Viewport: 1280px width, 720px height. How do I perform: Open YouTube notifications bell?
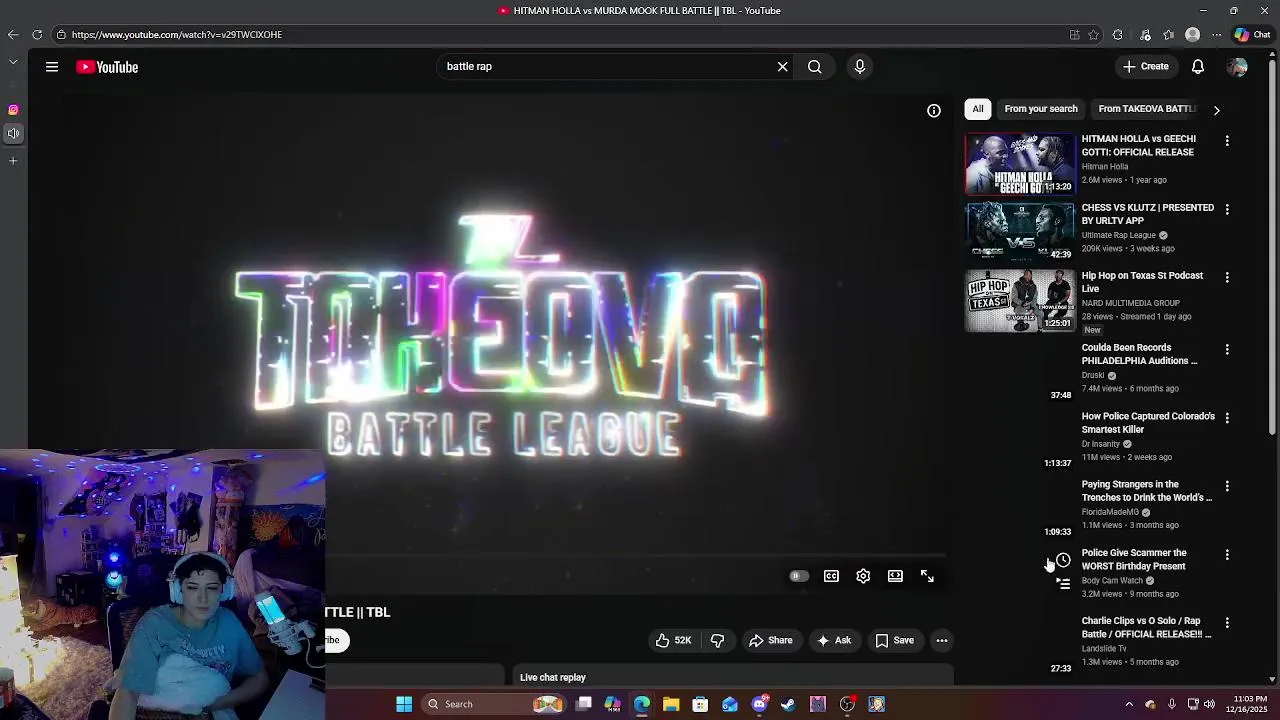1198,67
